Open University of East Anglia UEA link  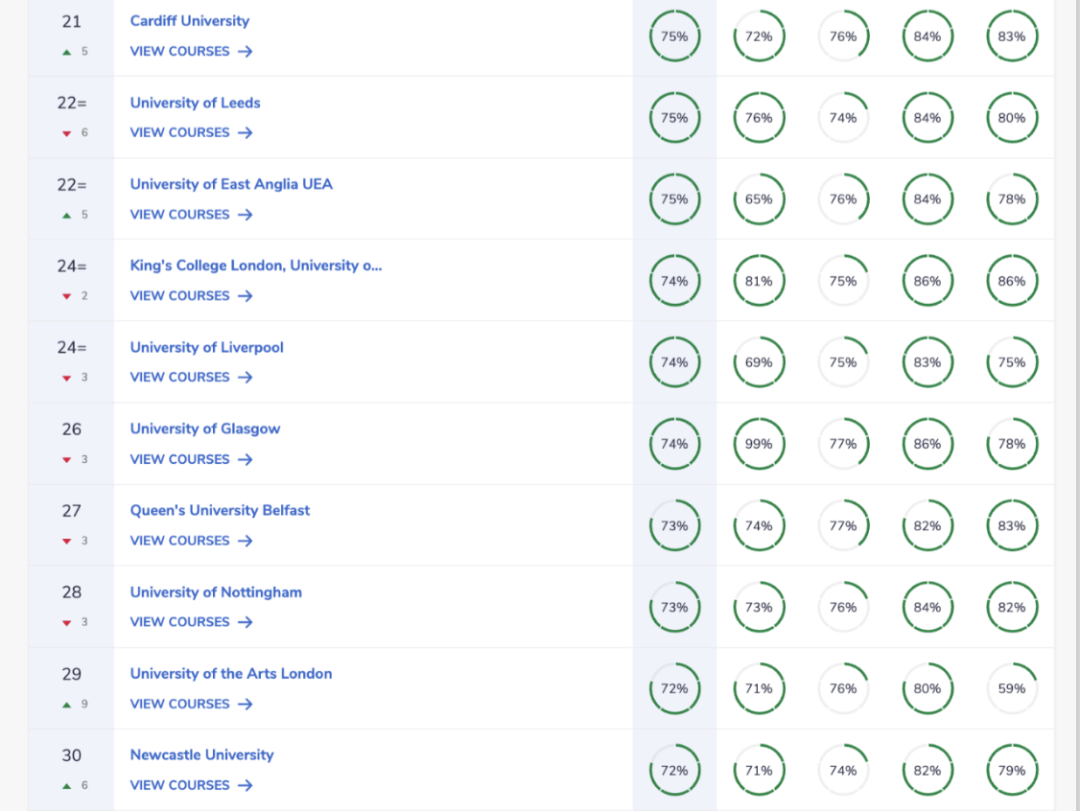(231, 184)
